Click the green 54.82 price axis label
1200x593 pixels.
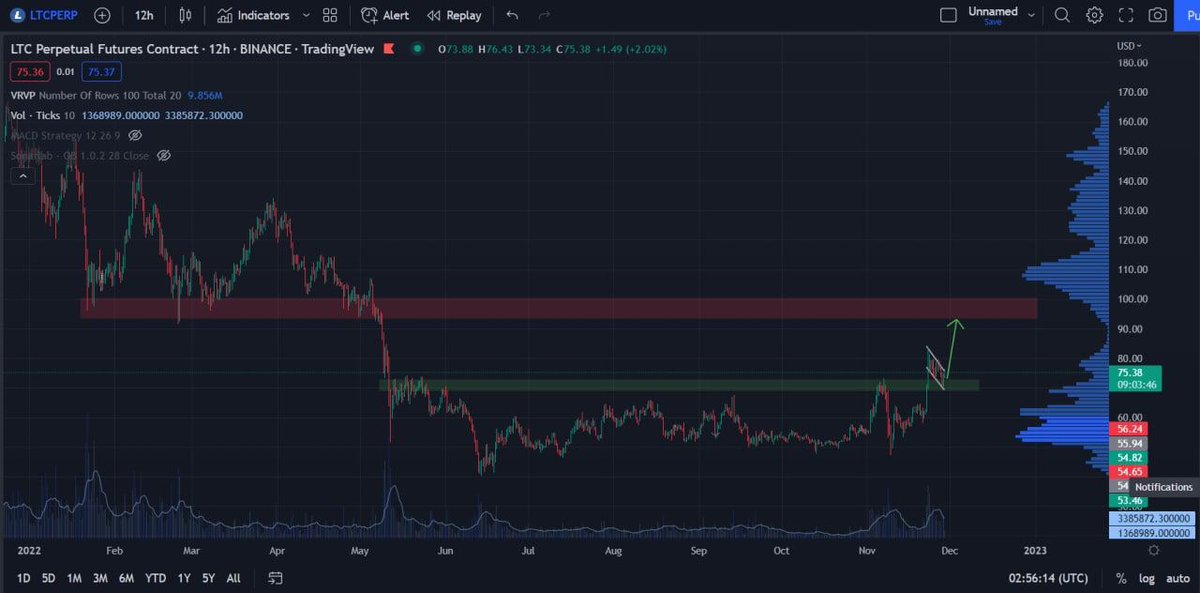[x=1131, y=456]
